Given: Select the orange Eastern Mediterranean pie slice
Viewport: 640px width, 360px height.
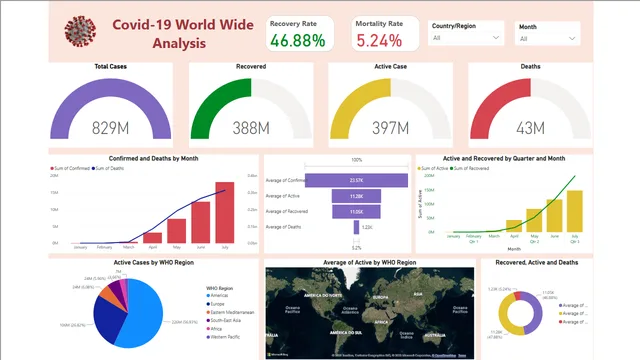Looking at the screenshot, I should pyautogui.click(x=112, y=296).
